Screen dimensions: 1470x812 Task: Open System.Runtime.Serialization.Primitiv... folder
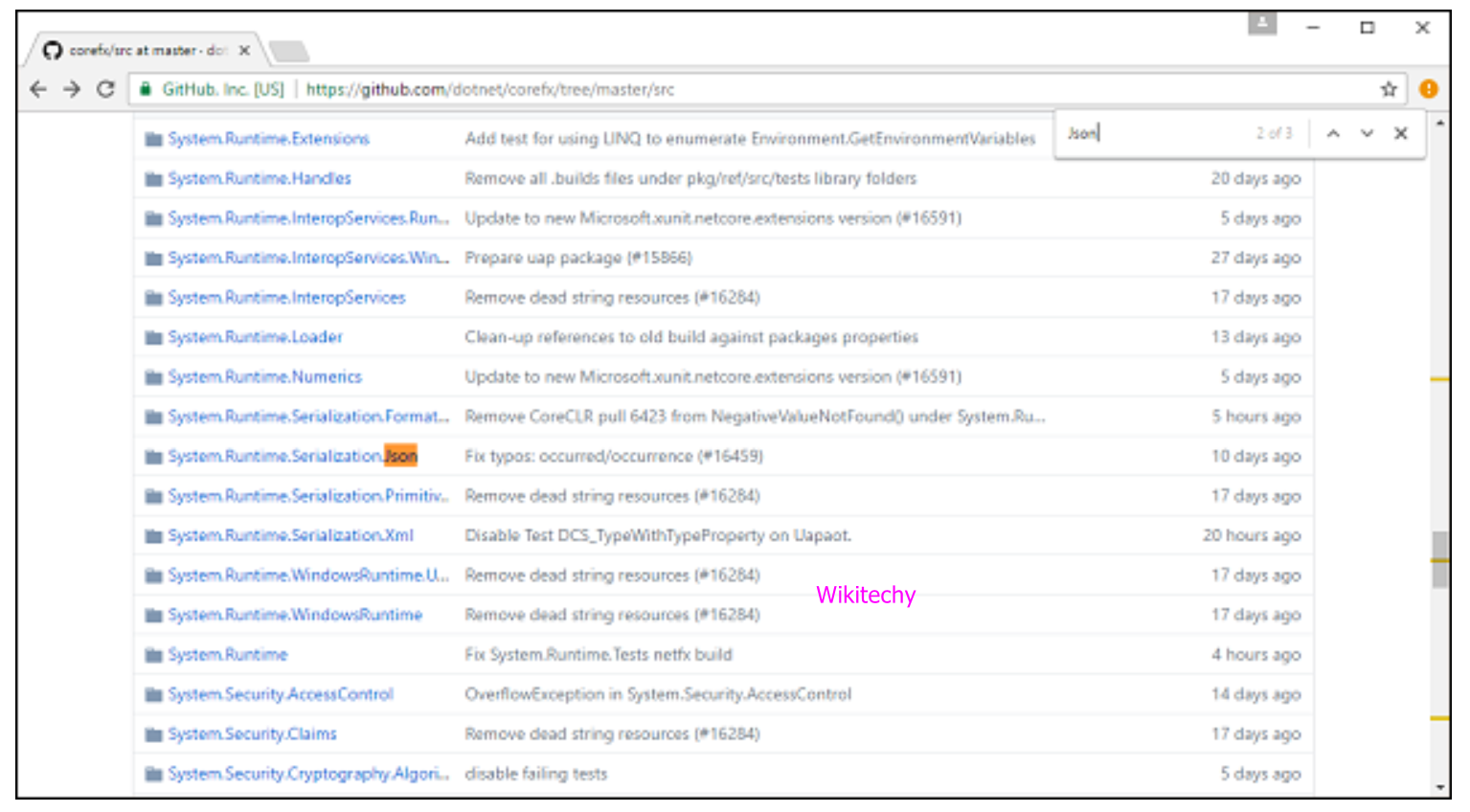click(308, 496)
